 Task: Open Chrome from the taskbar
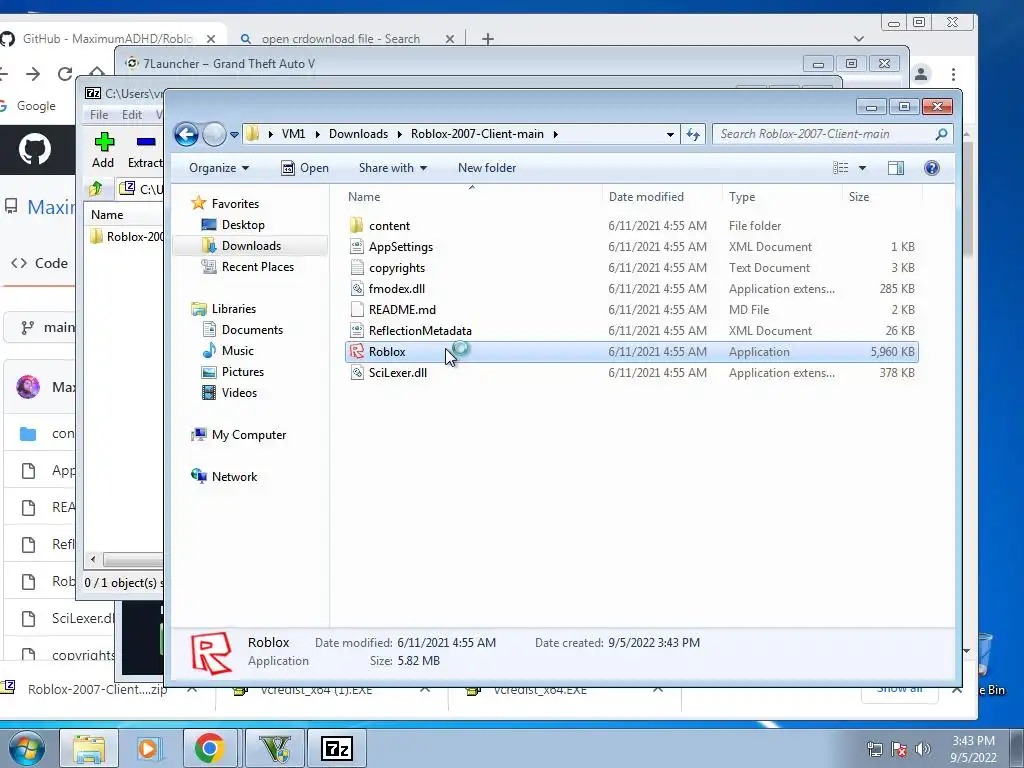coord(209,748)
